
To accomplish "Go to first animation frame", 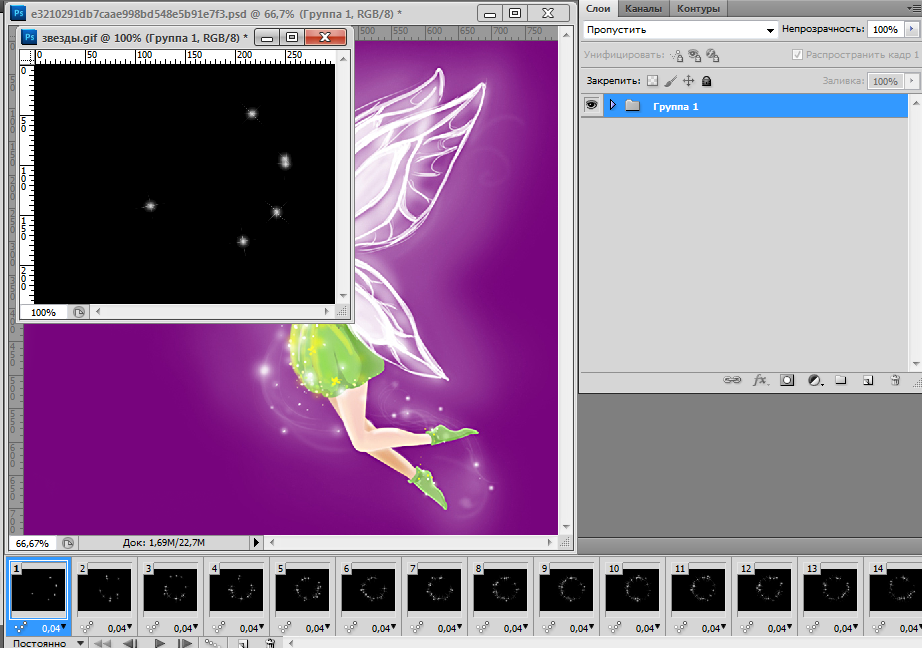I will pyautogui.click(x=102, y=643).
